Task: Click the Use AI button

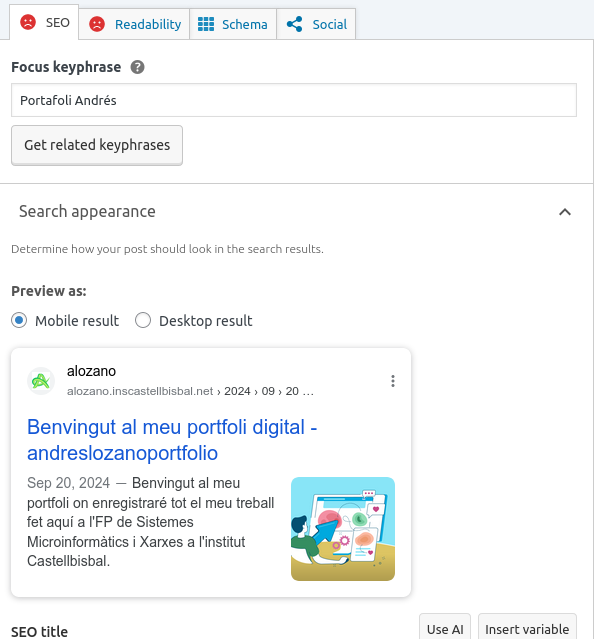Action: [x=445, y=628]
